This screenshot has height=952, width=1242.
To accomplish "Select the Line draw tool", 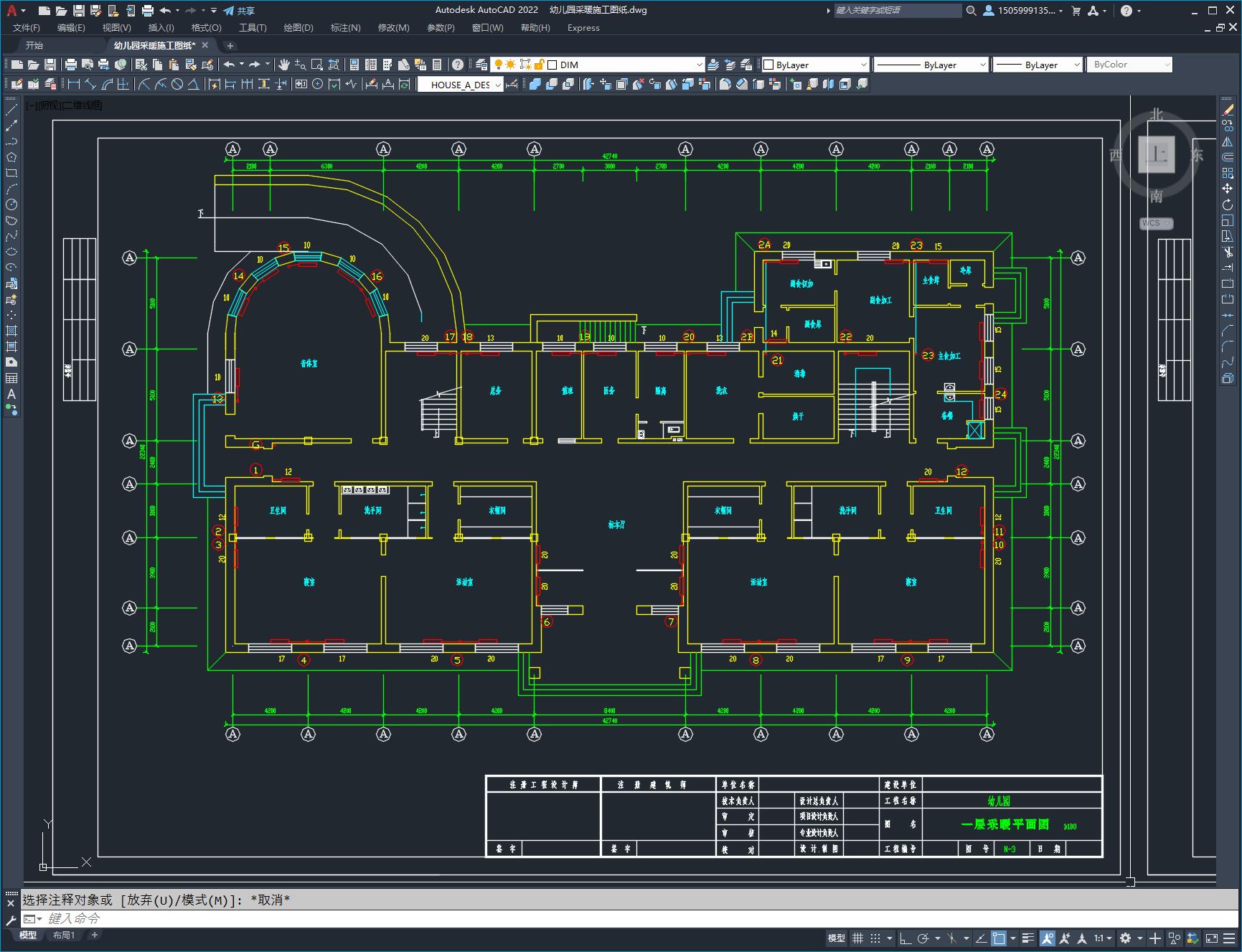I will point(11,110).
